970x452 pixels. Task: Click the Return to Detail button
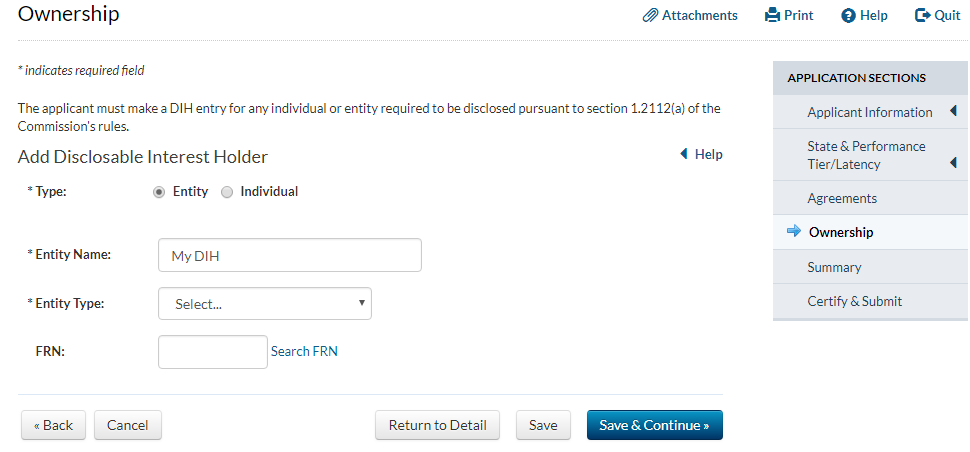coord(437,425)
